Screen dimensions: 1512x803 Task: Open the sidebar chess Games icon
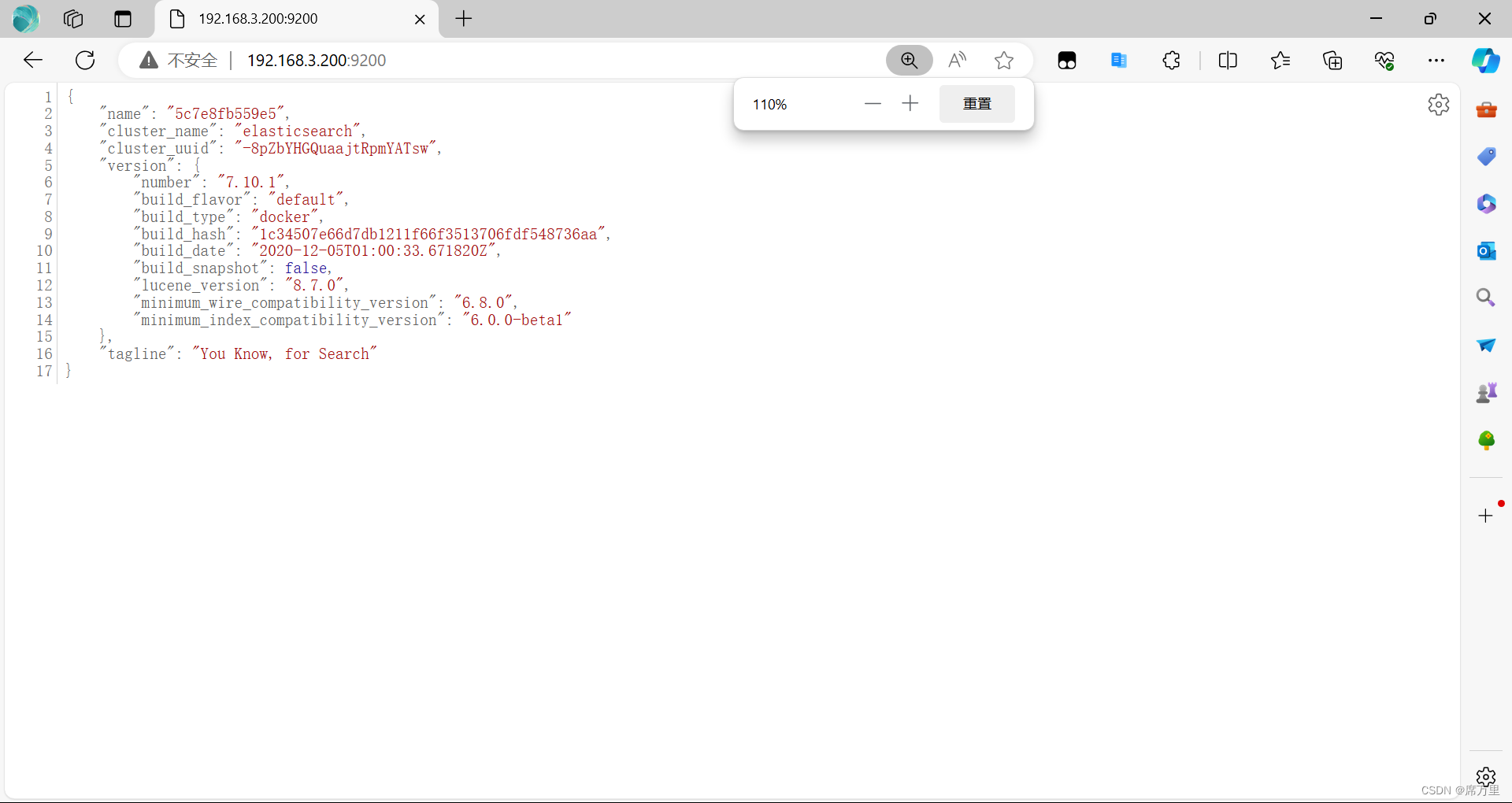click(x=1487, y=392)
